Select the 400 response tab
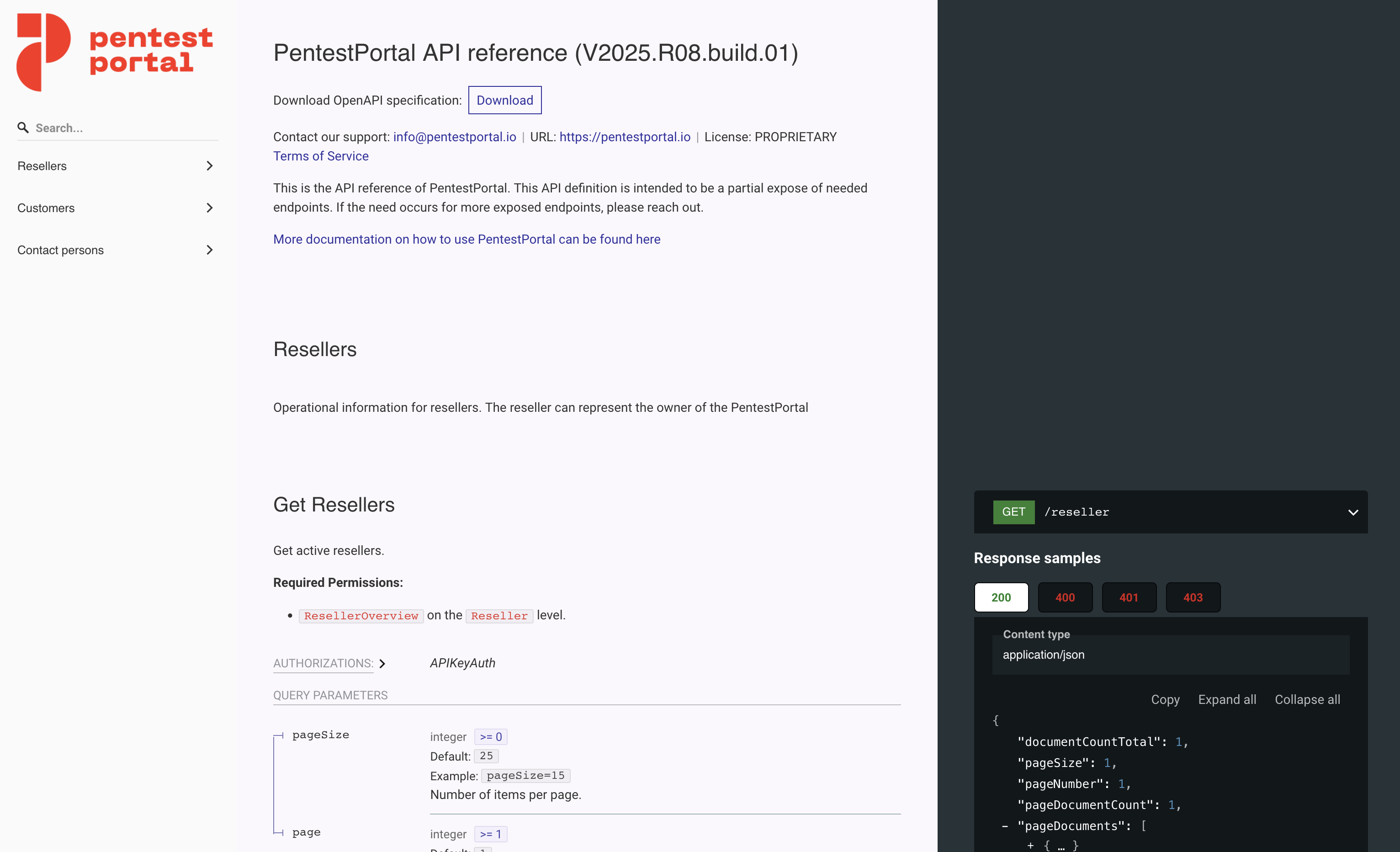This screenshot has width=1400, height=852. pos(1065,597)
